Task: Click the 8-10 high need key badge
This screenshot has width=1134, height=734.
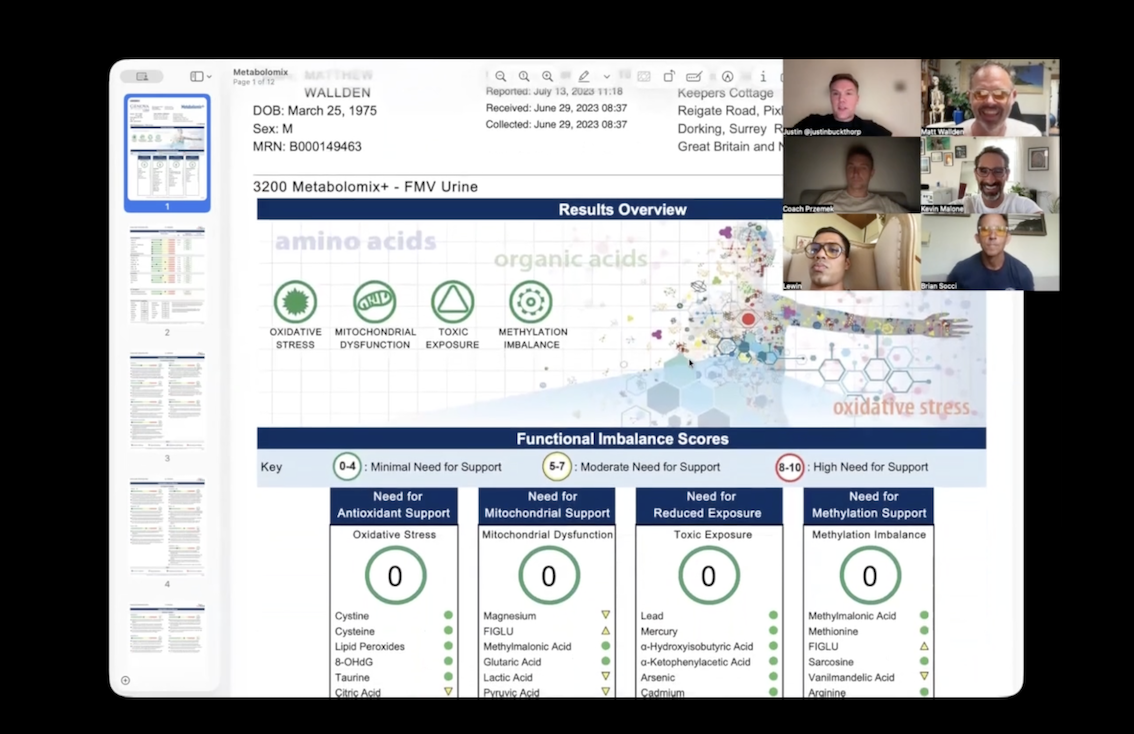Action: [790, 467]
